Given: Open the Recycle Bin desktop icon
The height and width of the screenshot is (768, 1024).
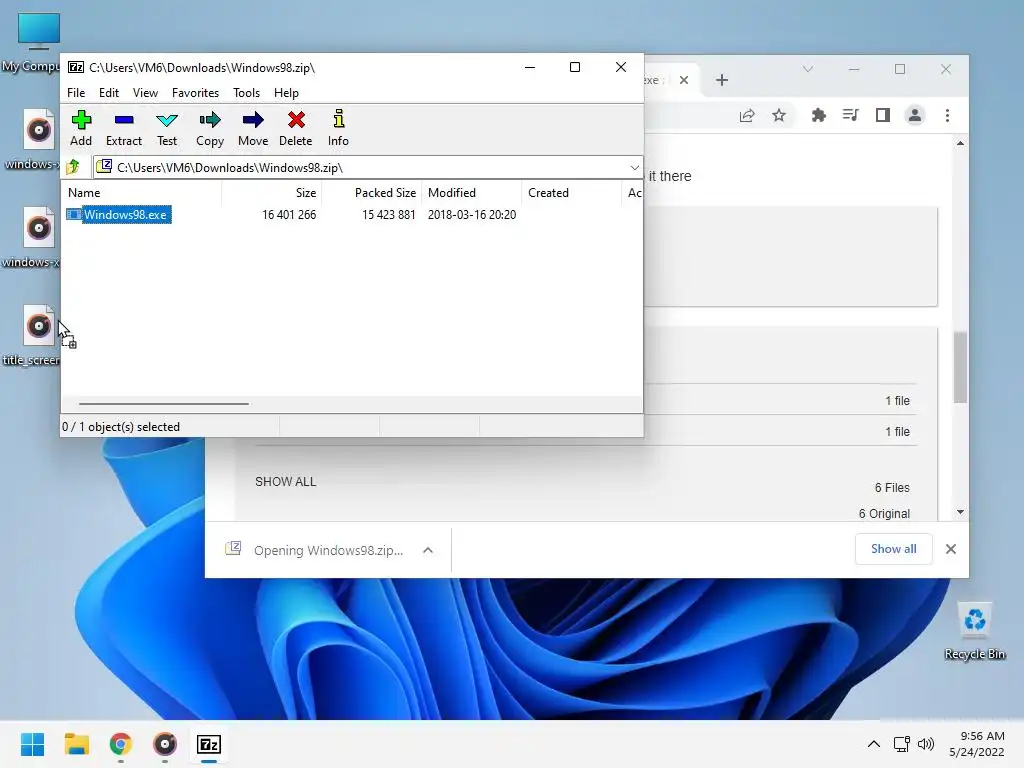Looking at the screenshot, I should click(974, 631).
